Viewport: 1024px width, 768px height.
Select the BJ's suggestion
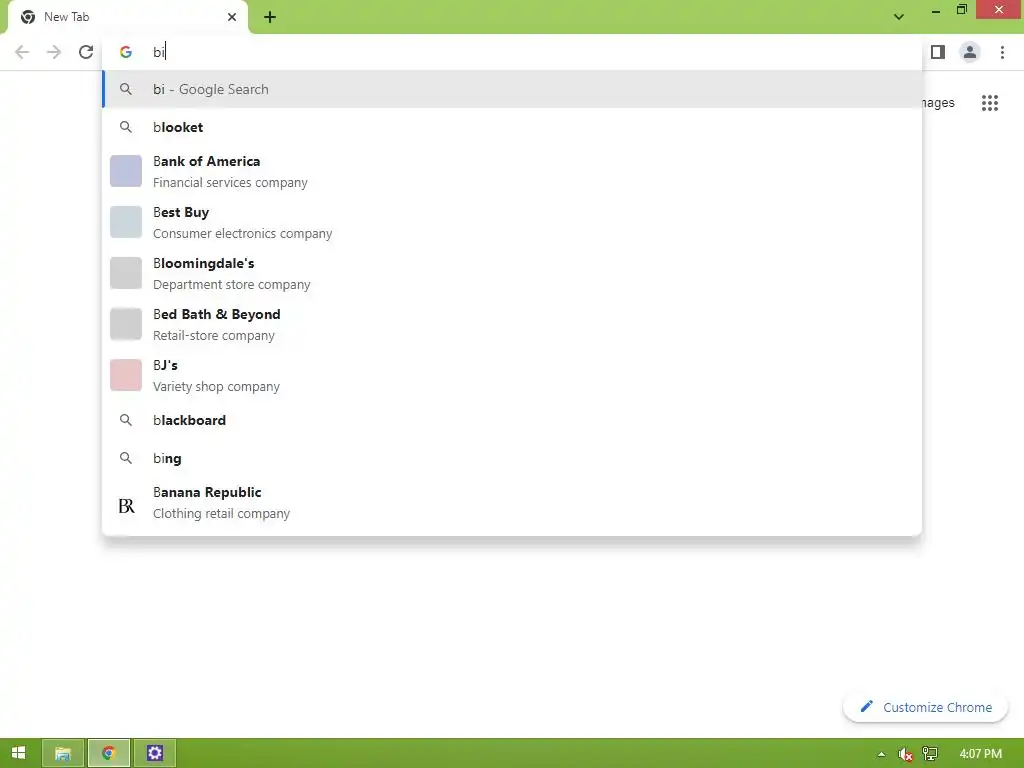[x=512, y=375]
